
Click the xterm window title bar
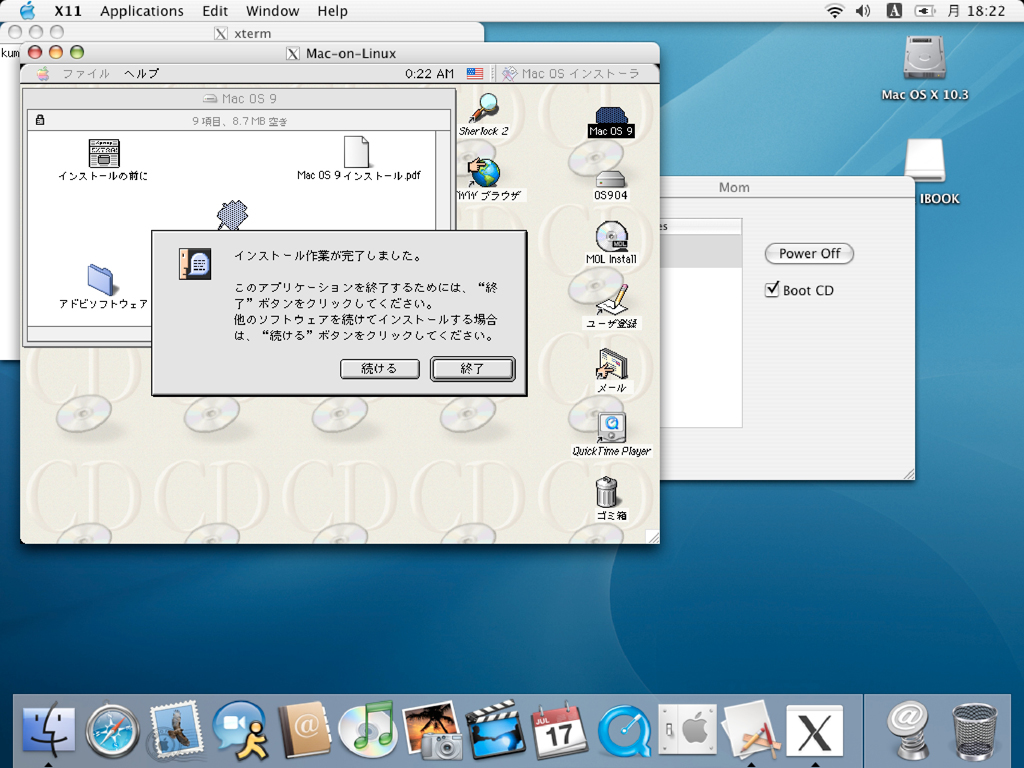coord(242,33)
